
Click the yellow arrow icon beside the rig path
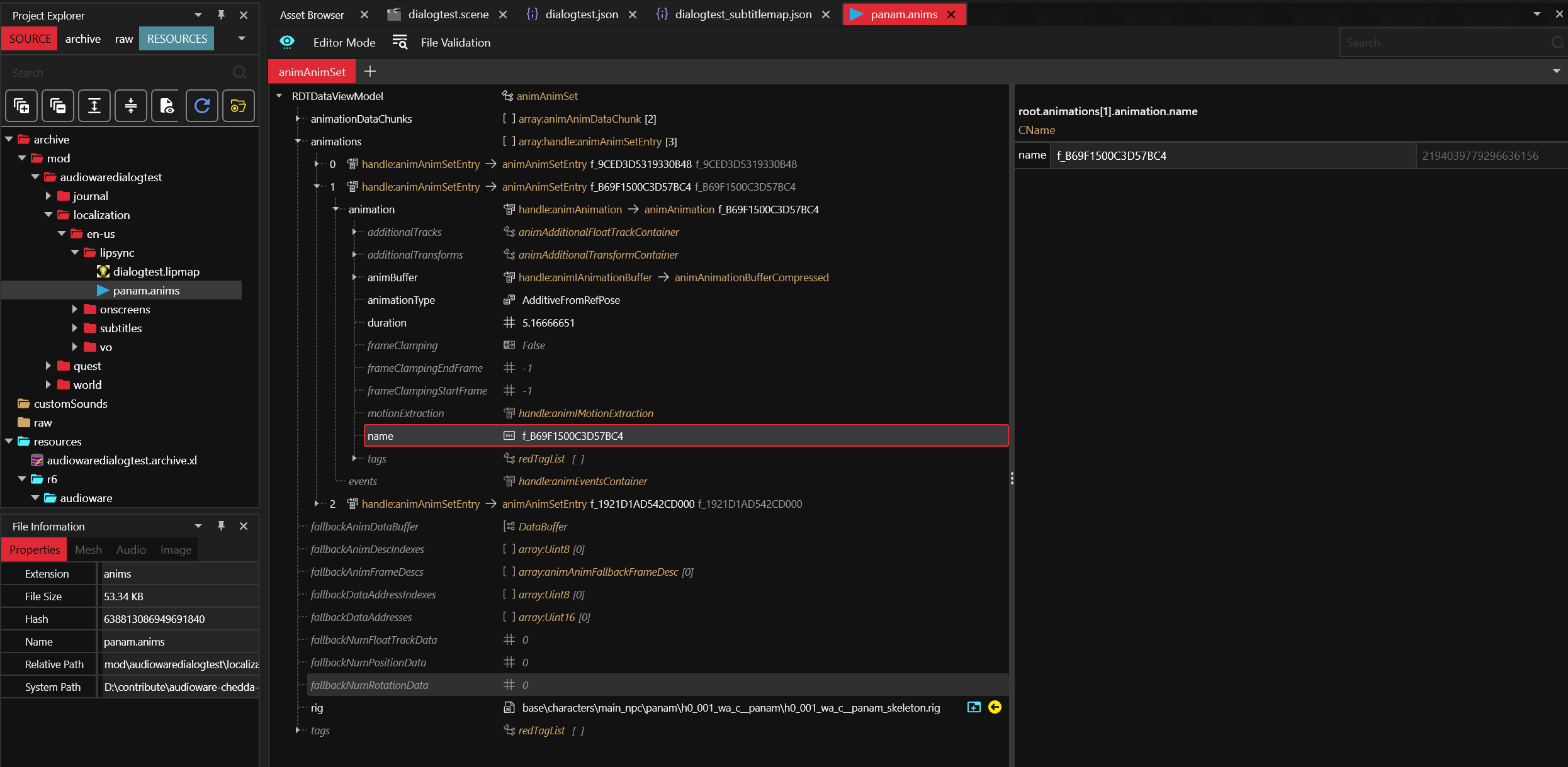[x=995, y=707]
